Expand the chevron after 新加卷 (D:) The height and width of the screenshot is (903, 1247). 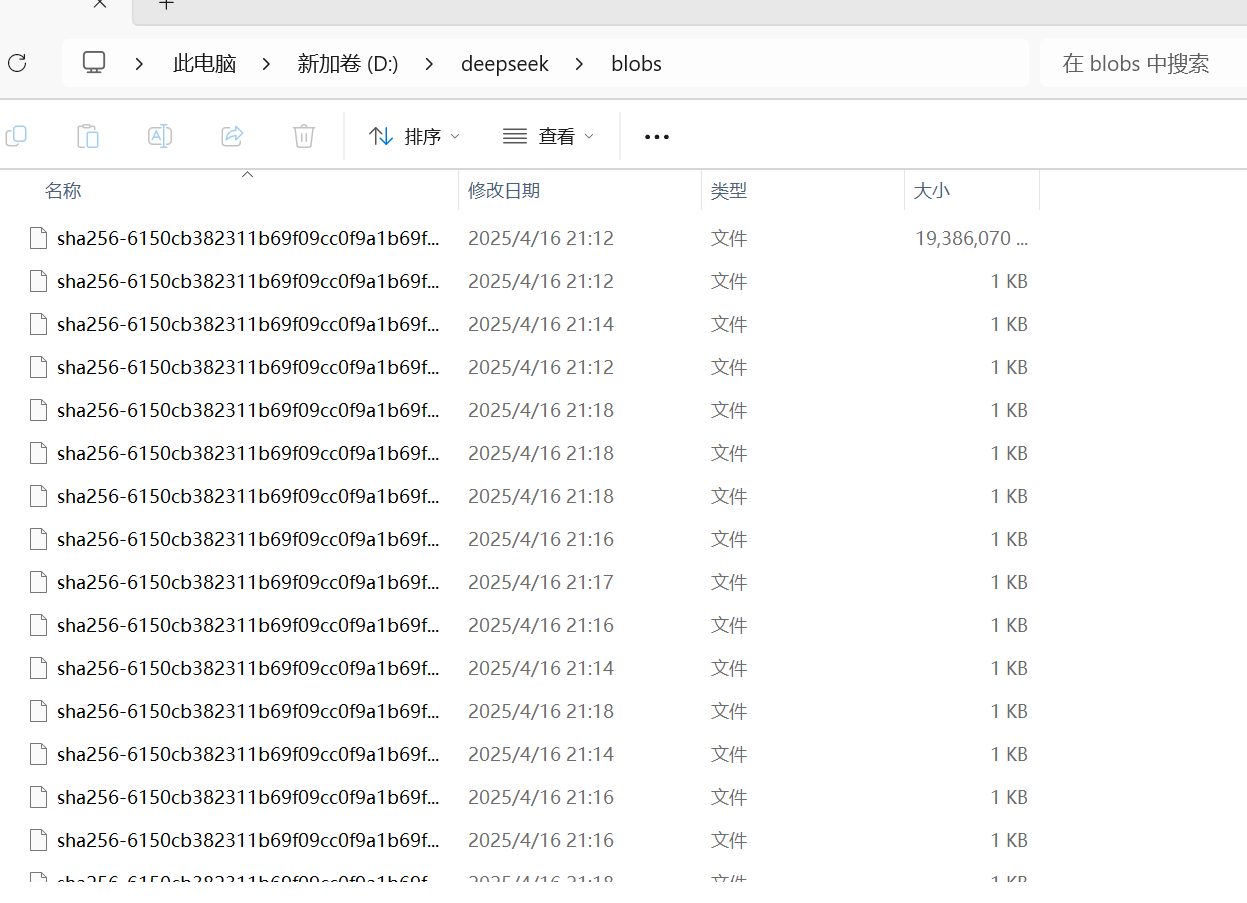(430, 64)
